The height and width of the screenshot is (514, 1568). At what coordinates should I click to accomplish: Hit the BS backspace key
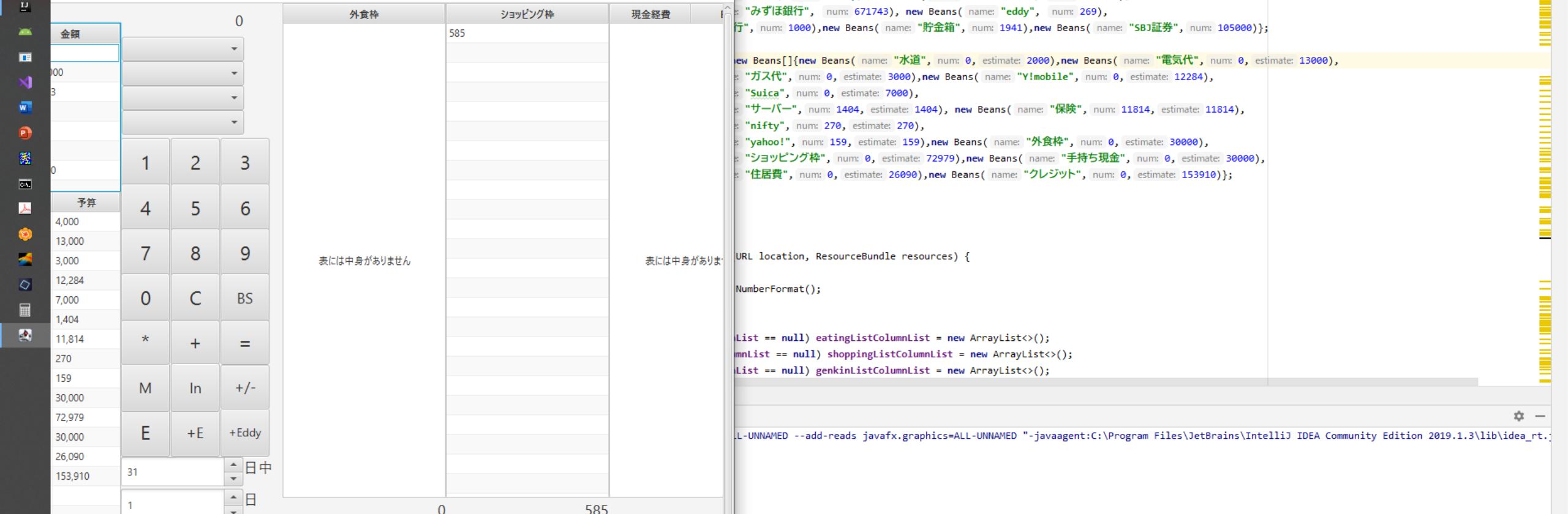pyautogui.click(x=245, y=298)
